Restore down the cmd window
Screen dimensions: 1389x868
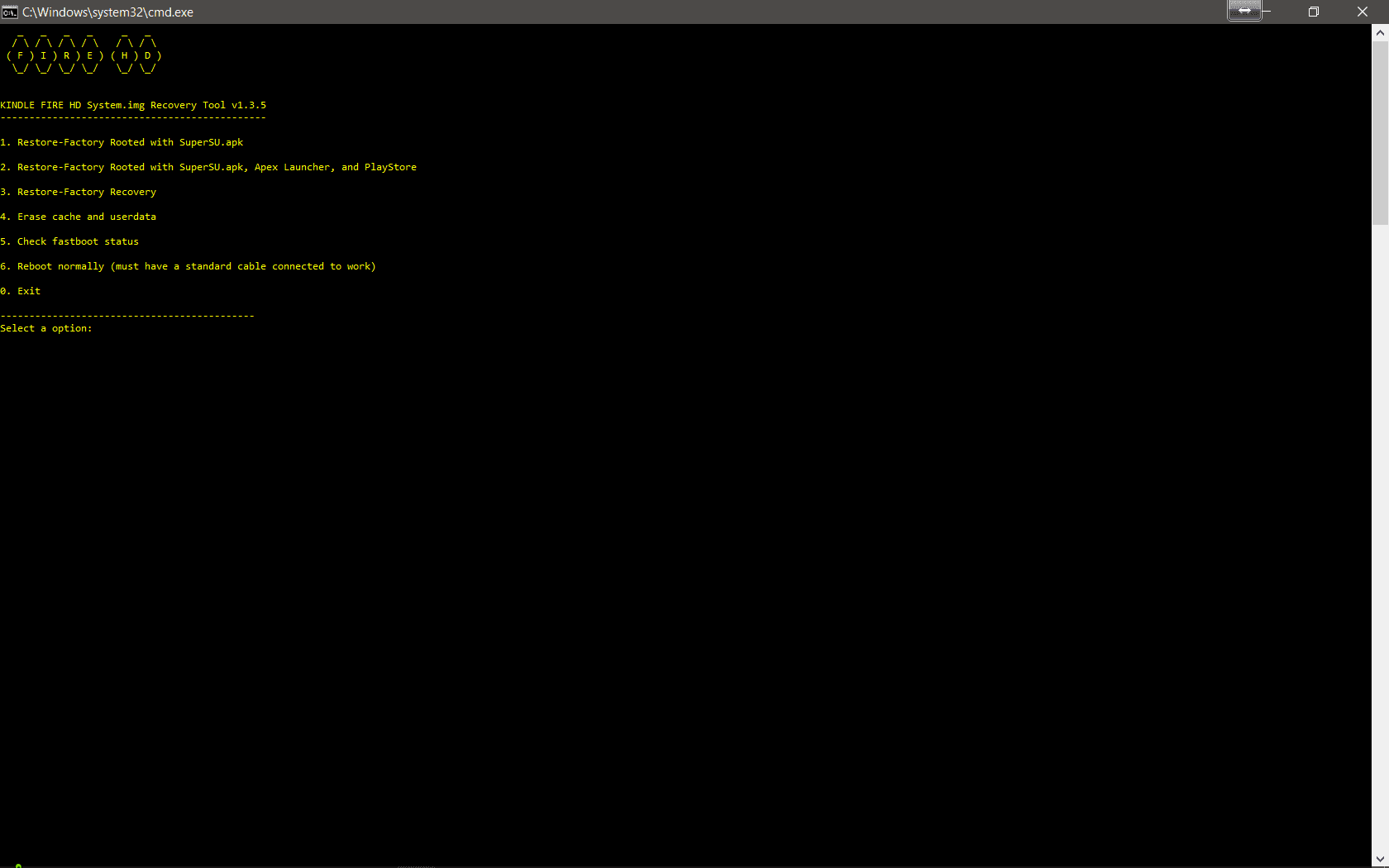[1313, 12]
